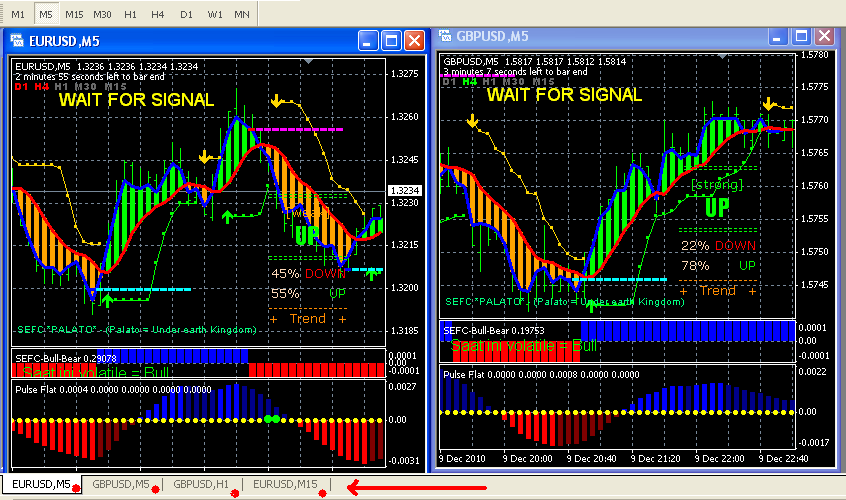The width and height of the screenshot is (846, 500).
Task: Select the M5 timeframe button
Action: (x=46, y=15)
